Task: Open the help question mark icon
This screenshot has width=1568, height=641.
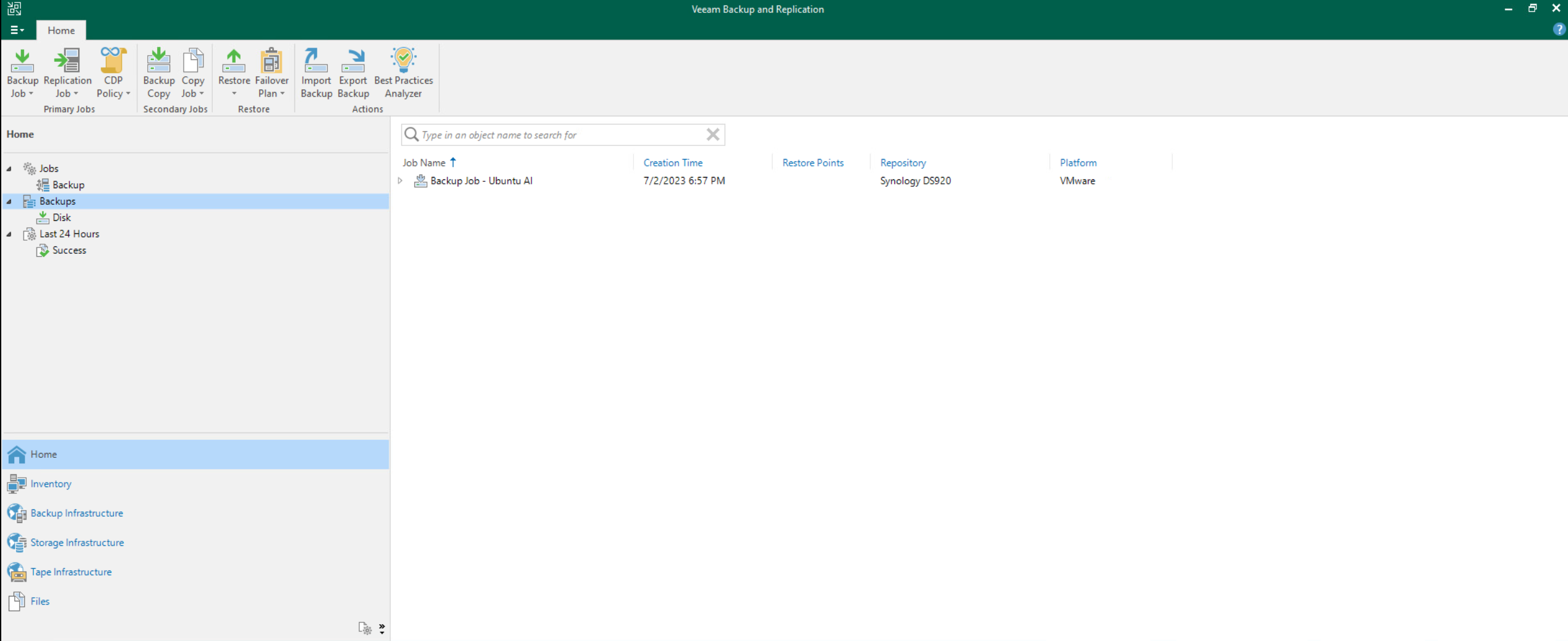Action: coord(1559,29)
